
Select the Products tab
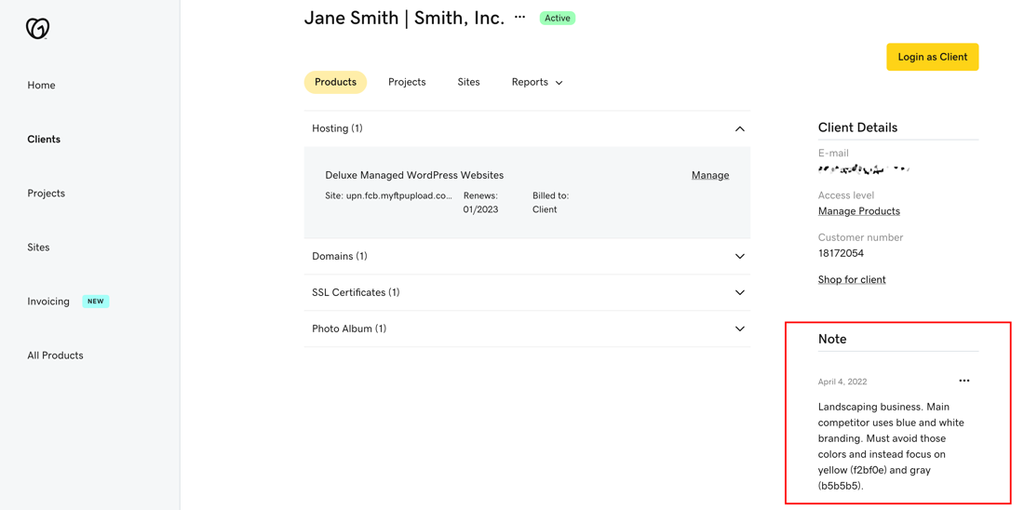pyautogui.click(x=335, y=82)
